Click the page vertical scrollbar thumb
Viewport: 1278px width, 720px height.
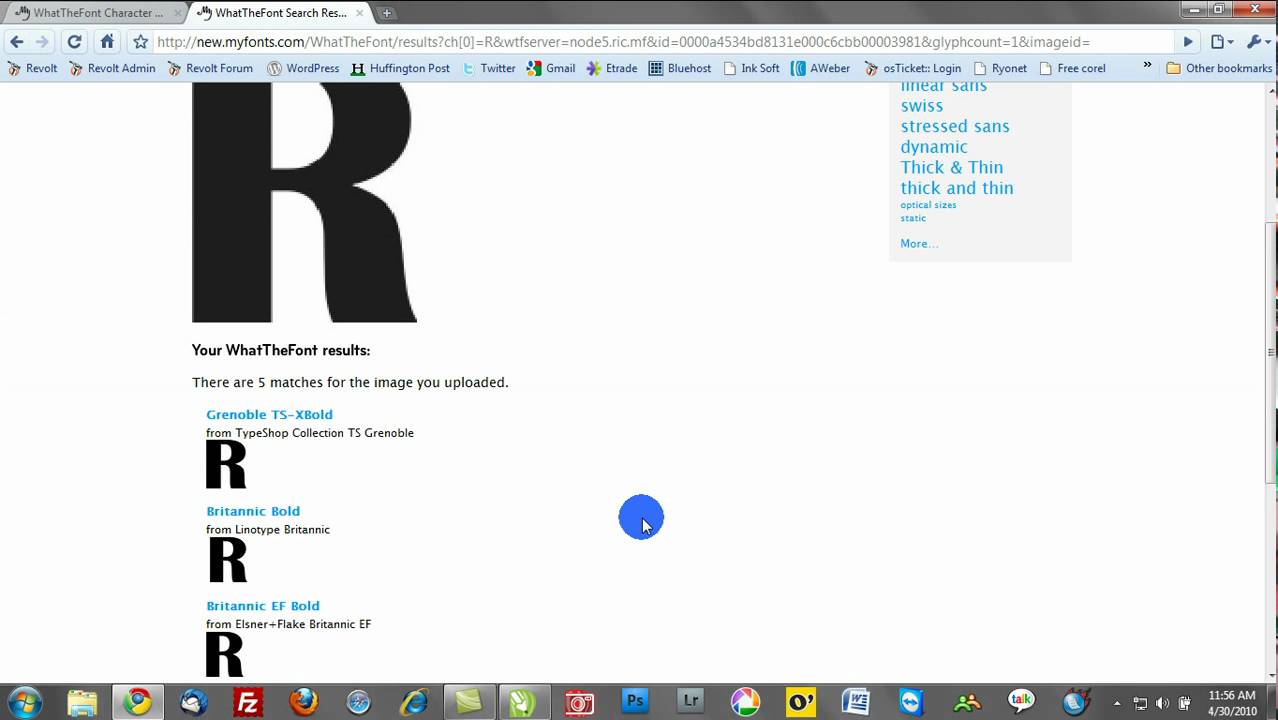pyautogui.click(x=1271, y=353)
